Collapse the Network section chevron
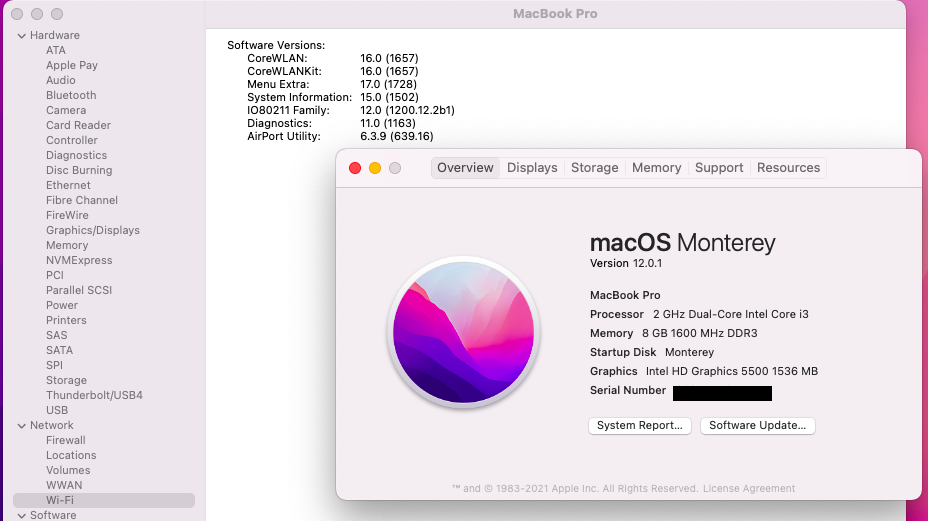The image size is (928, 521). click(22, 426)
